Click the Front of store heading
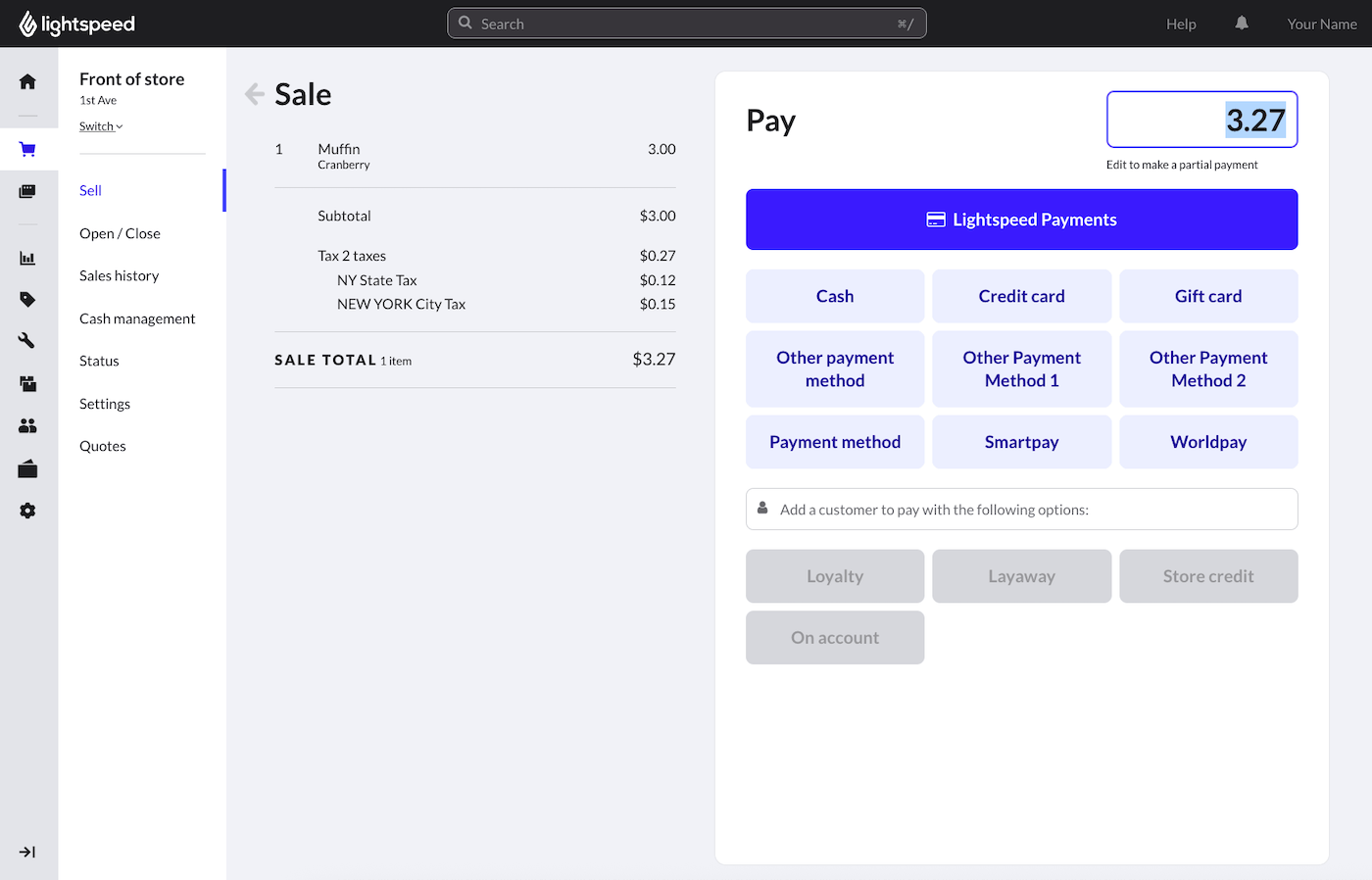Screen dimensions: 1372x880 (x=132, y=78)
